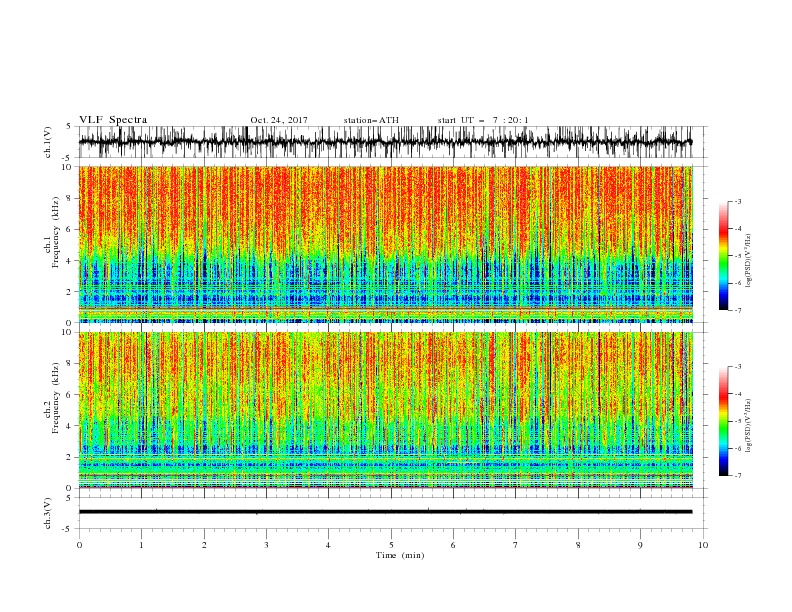Viewport: 792px width, 612px height.
Task: Click the ch.1 voltage waveform trace
Action: (x=385, y=142)
